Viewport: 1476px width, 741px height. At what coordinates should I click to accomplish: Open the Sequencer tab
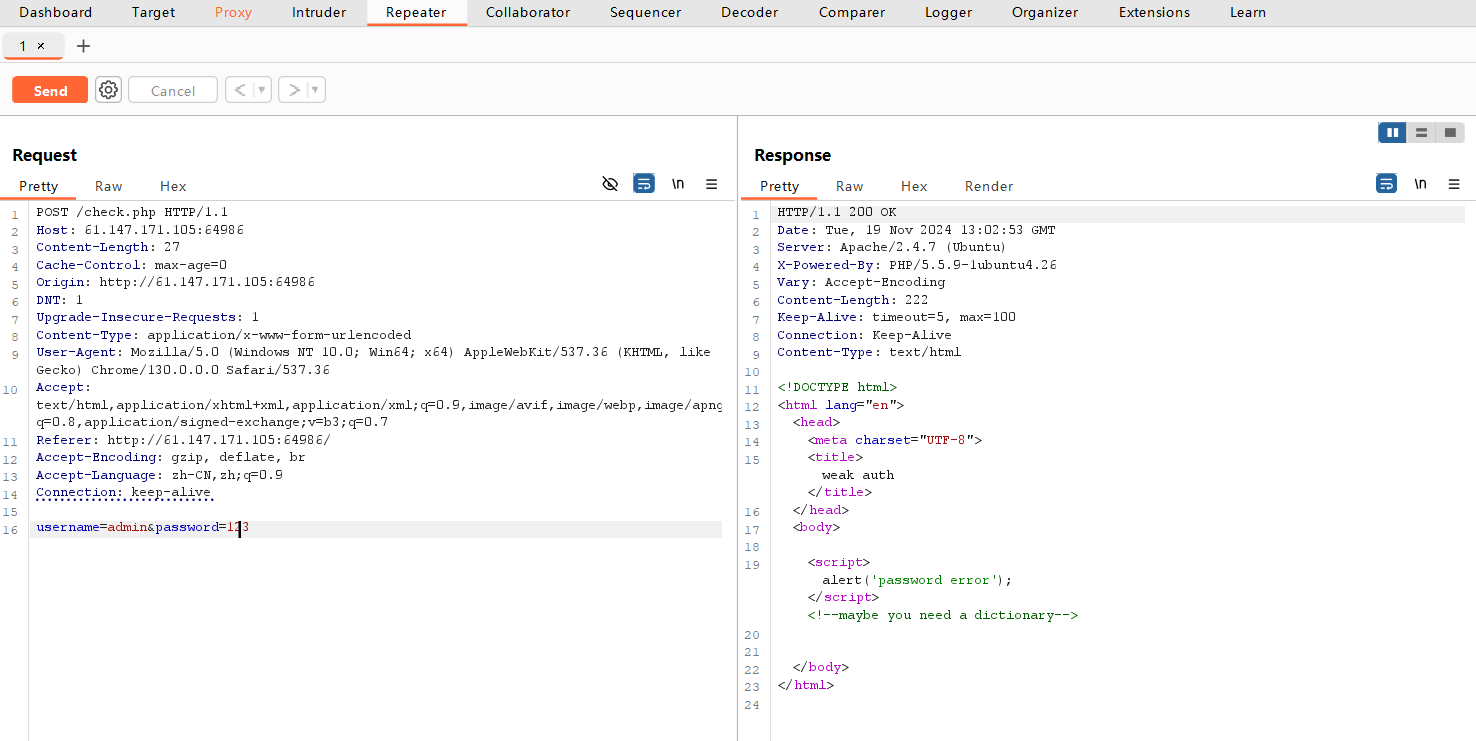click(x=645, y=13)
